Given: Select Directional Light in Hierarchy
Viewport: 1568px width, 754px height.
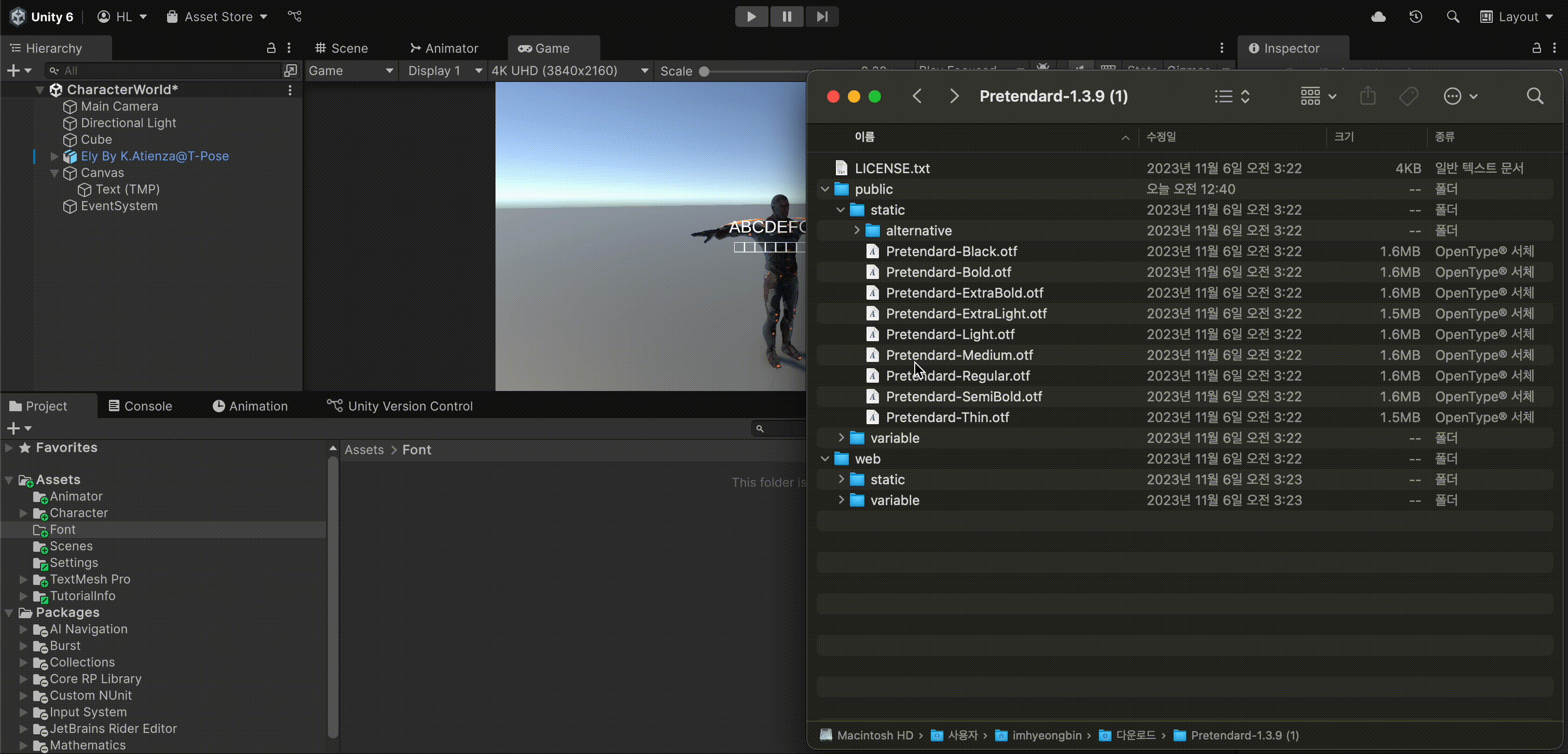Looking at the screenshot, I should pos(129,123).
